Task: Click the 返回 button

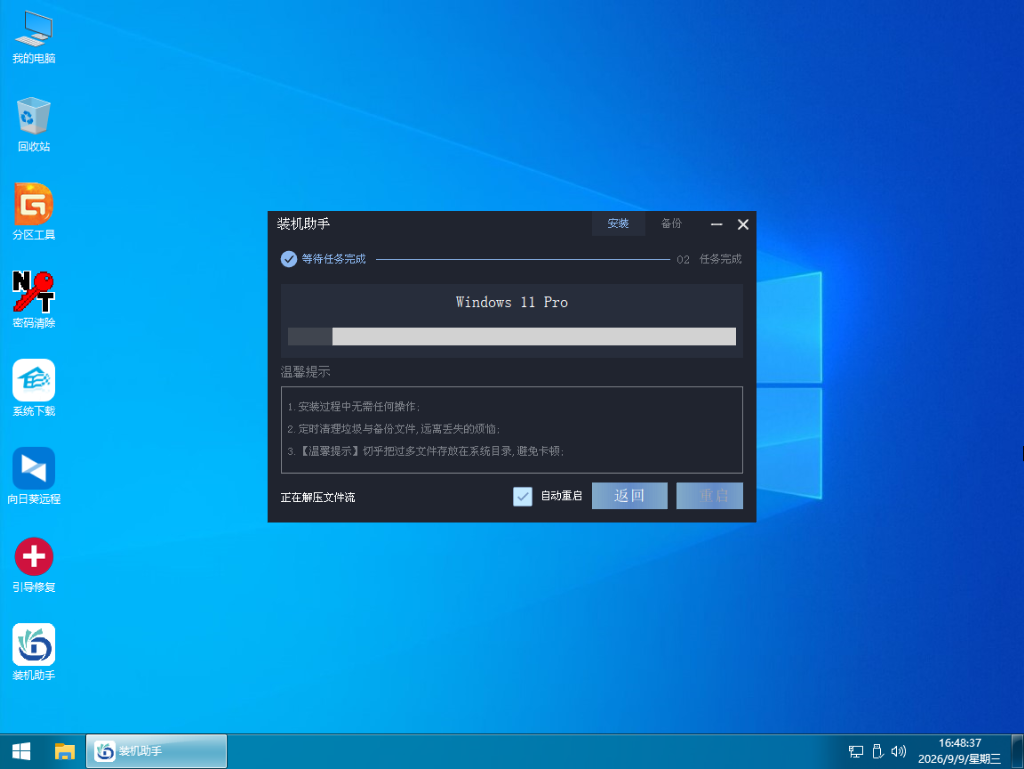Action: [x=630, y=495]
